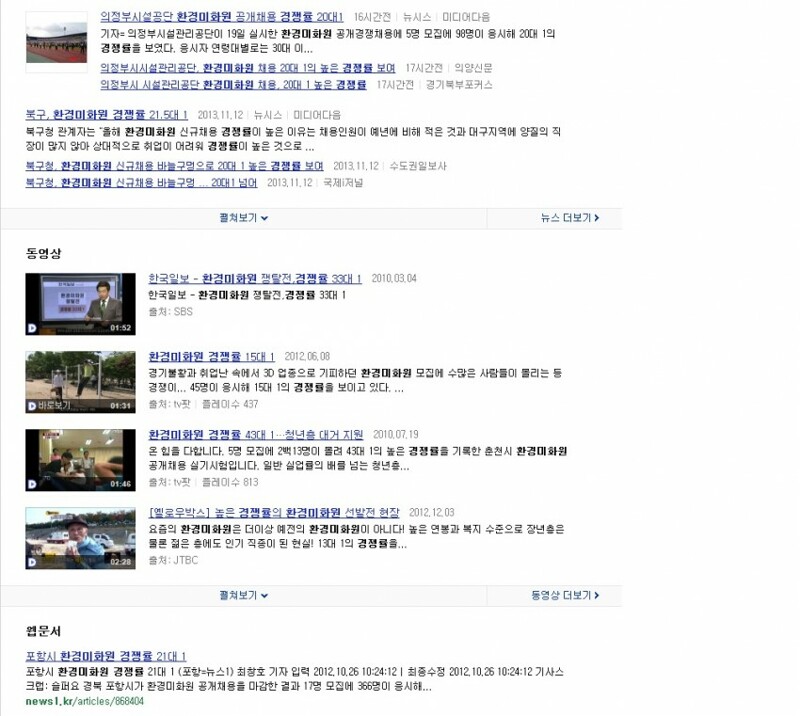Open the 경기북부포커스 related article link
This screenshot has width=800, height=716.
233,85
